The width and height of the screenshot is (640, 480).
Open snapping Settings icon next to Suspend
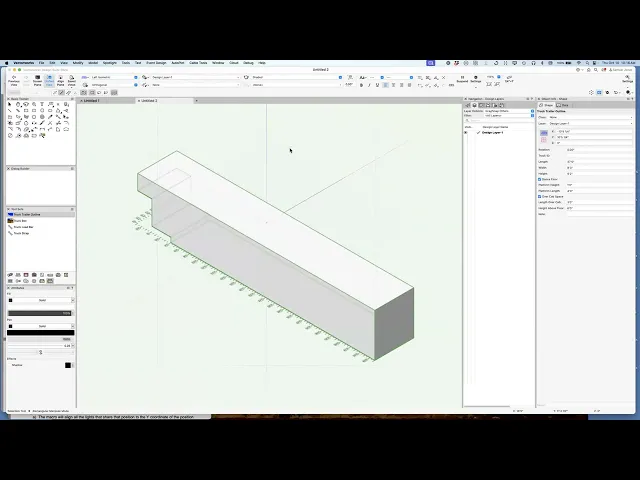[x=476, y=79]
